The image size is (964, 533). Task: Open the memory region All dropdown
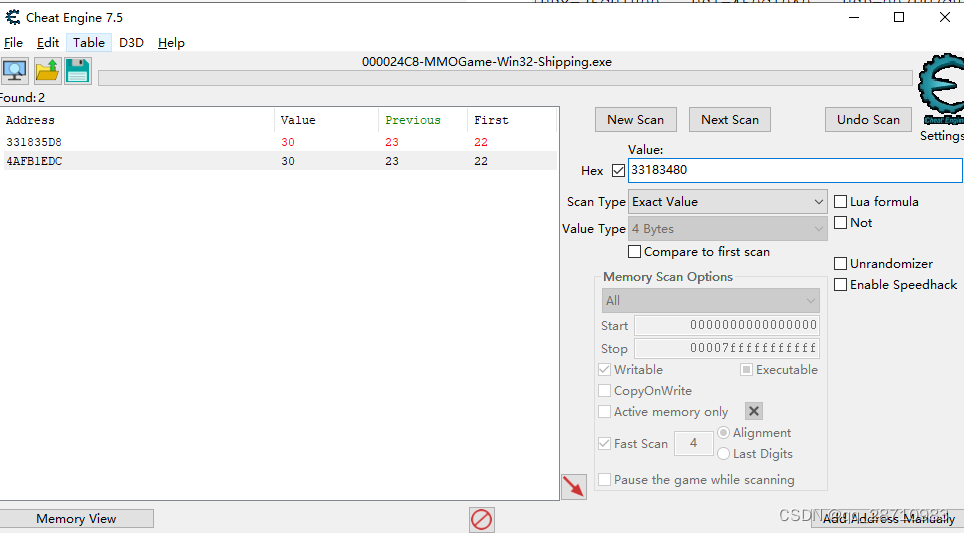coord(710,301)
